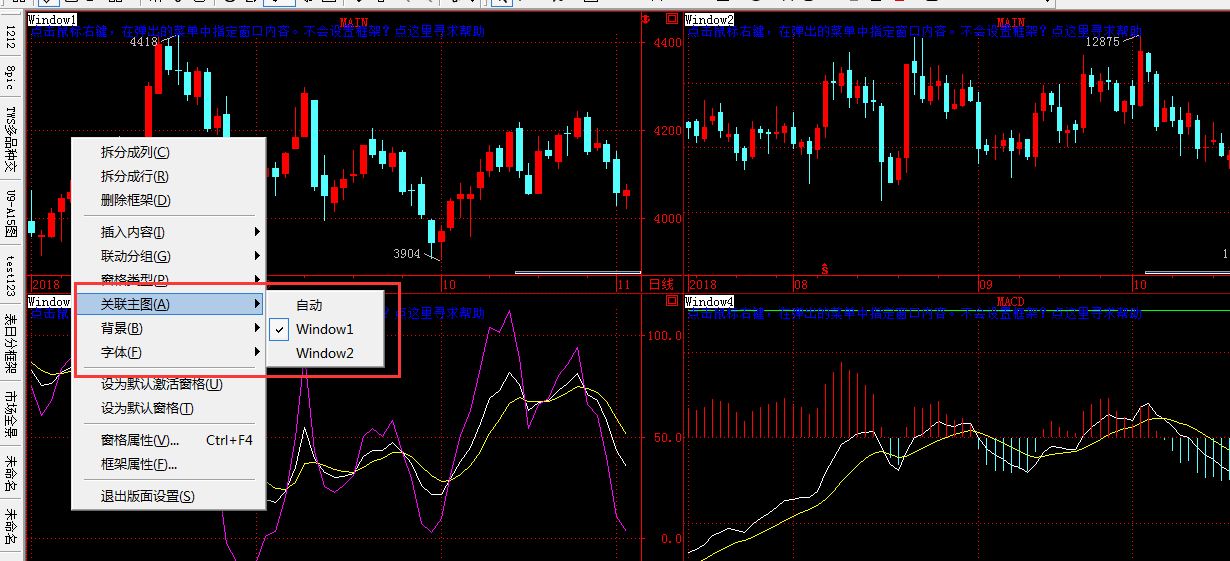Expand 联动分组(G) submenu
Image resolution: width=1230 pixels, height=561 pixels.
(x=168, y=256)
